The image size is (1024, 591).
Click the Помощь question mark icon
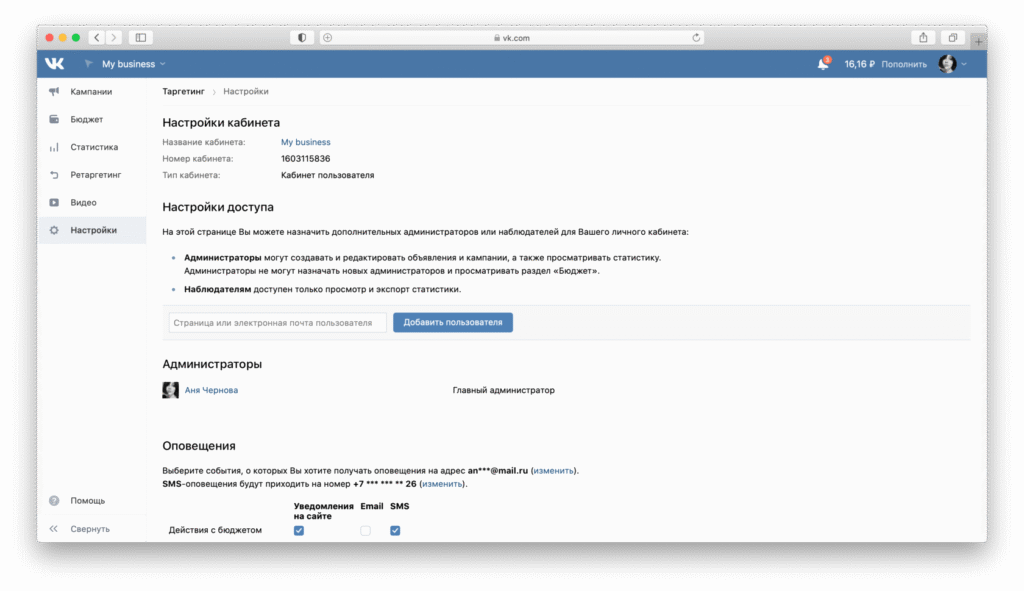coord(54,501)
